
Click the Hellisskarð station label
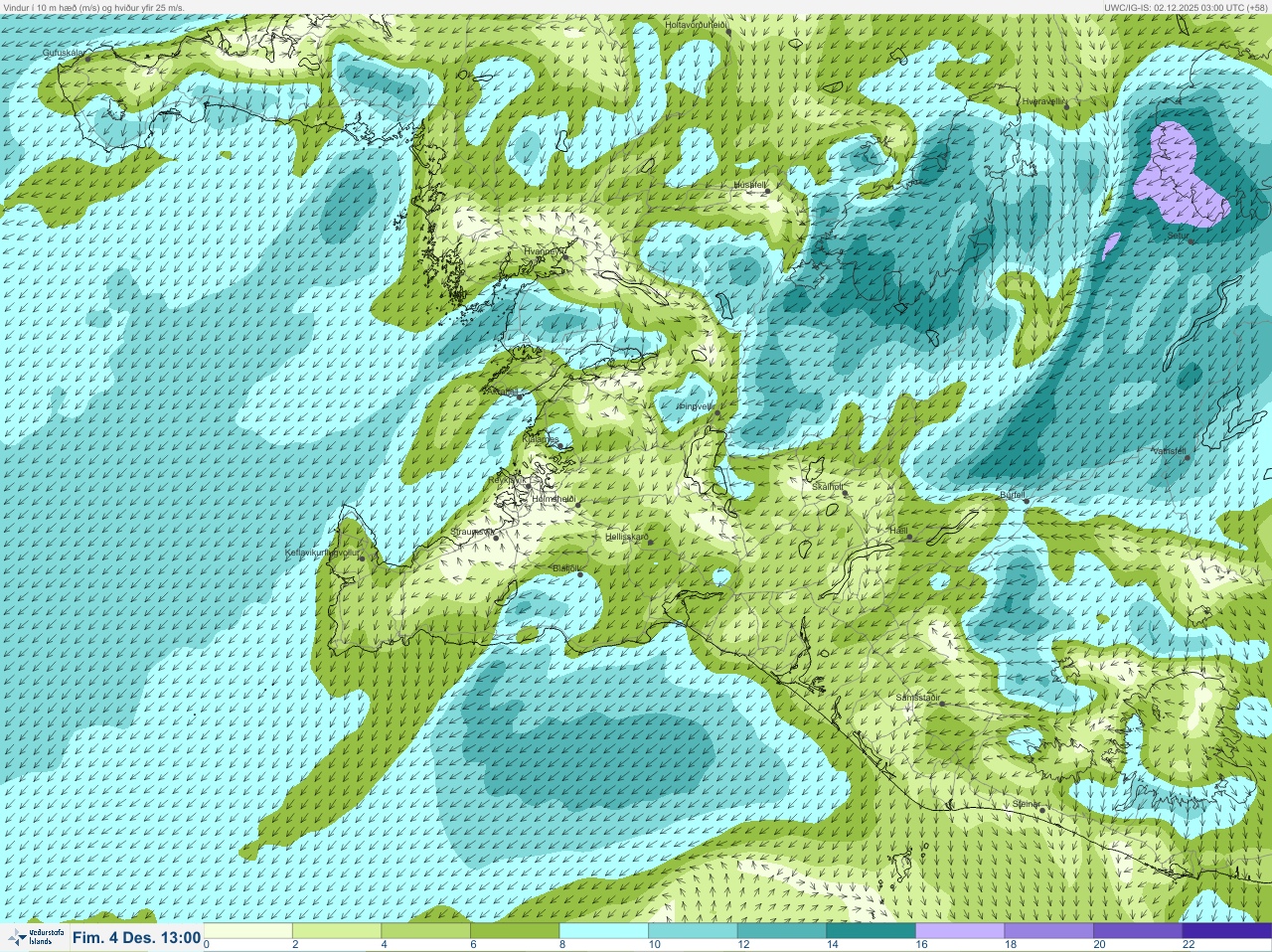627,537
